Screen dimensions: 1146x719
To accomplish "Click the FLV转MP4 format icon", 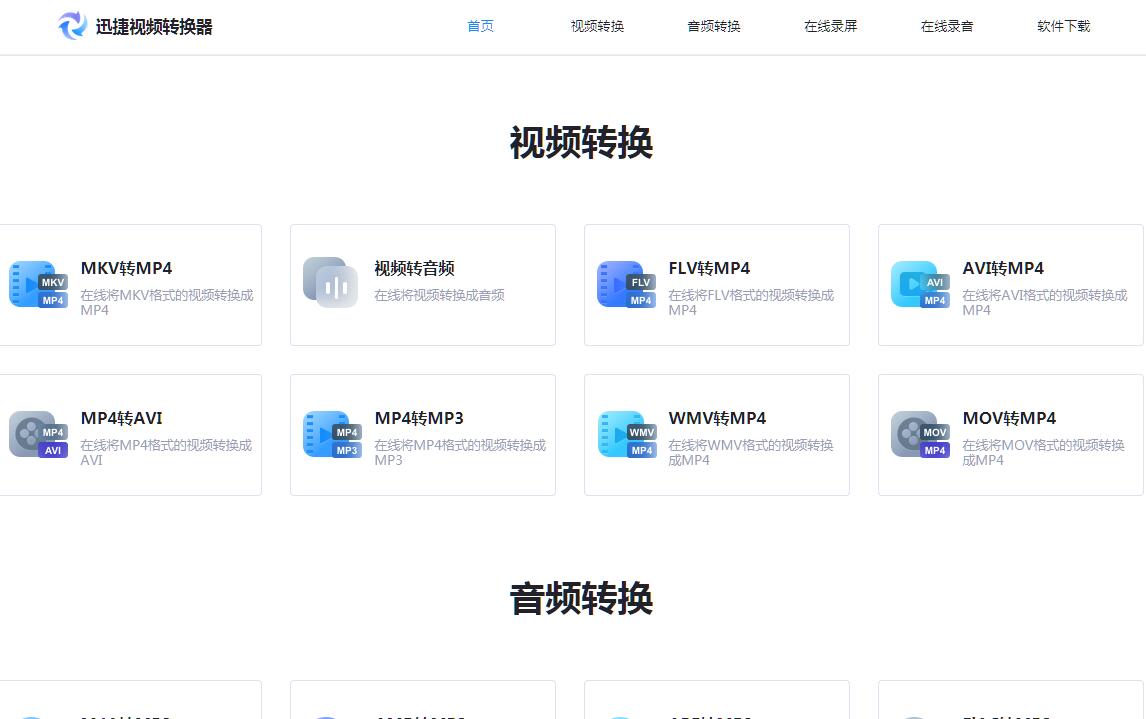I will (x=626, y=285).
